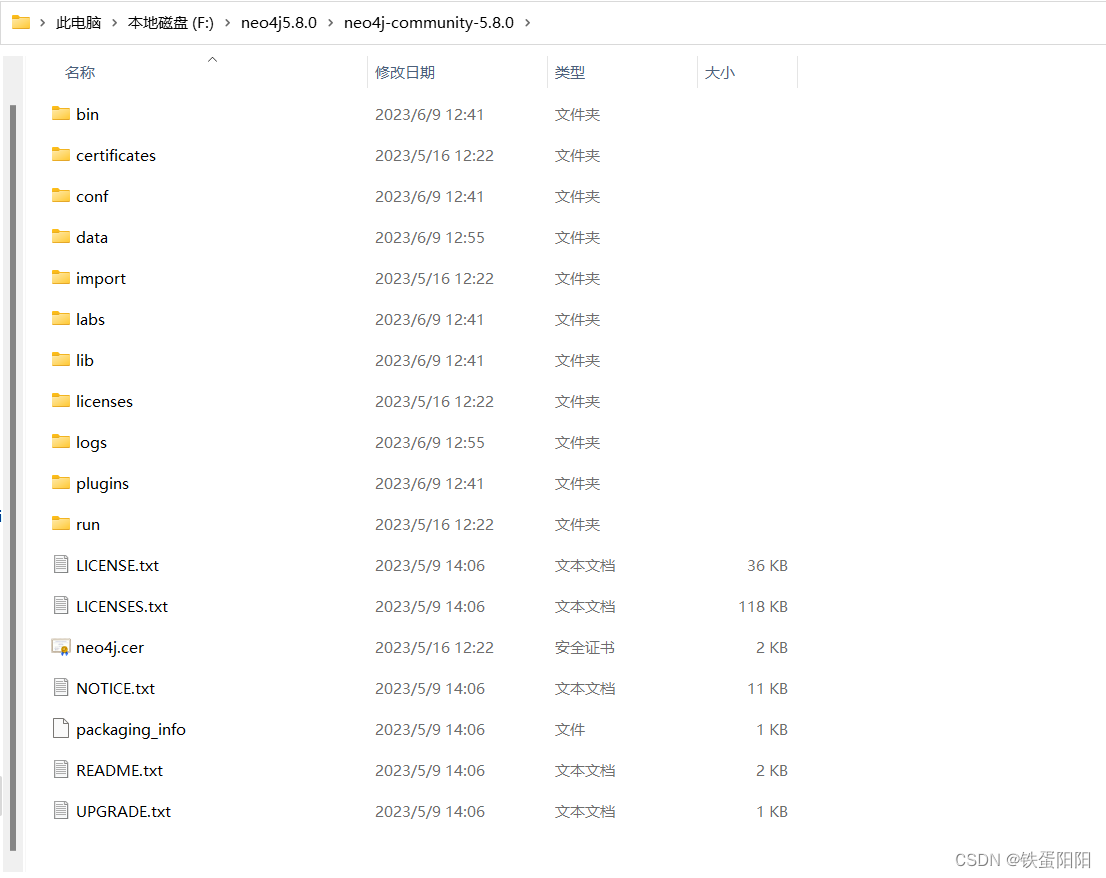Select the lib folder name

(85, 360)
